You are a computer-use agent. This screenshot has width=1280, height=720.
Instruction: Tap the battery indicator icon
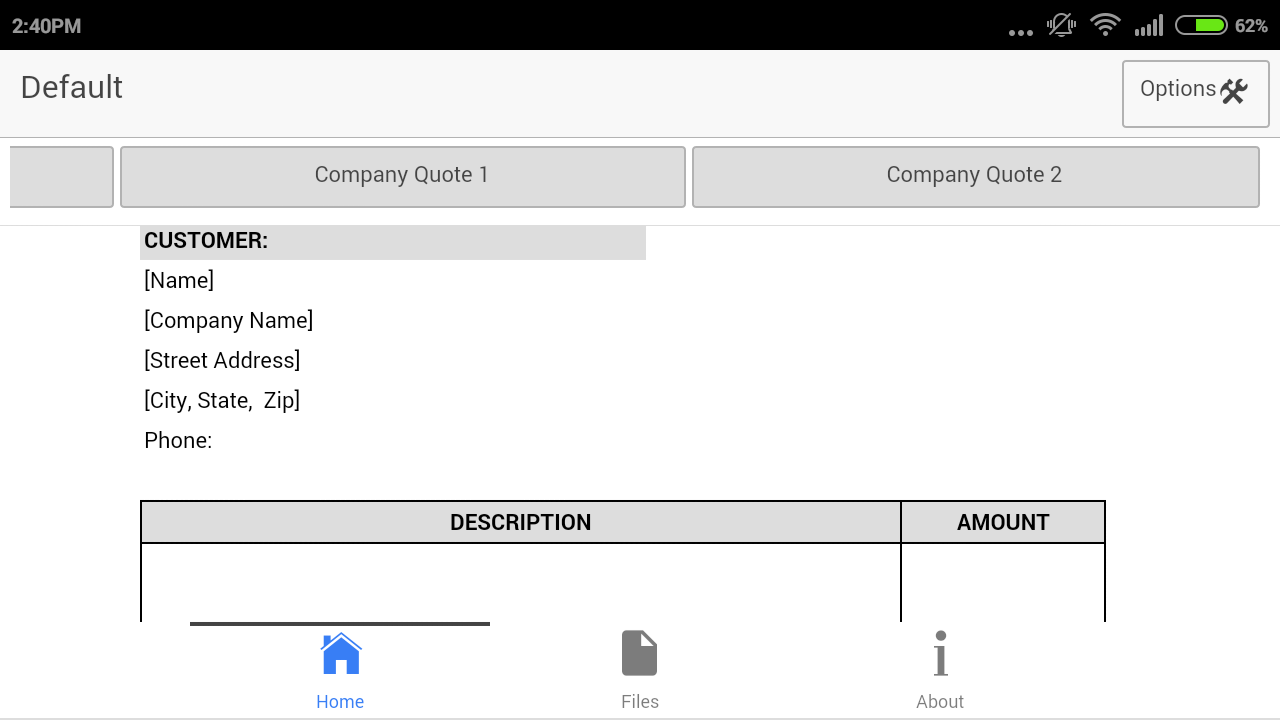pos(1201,25)
